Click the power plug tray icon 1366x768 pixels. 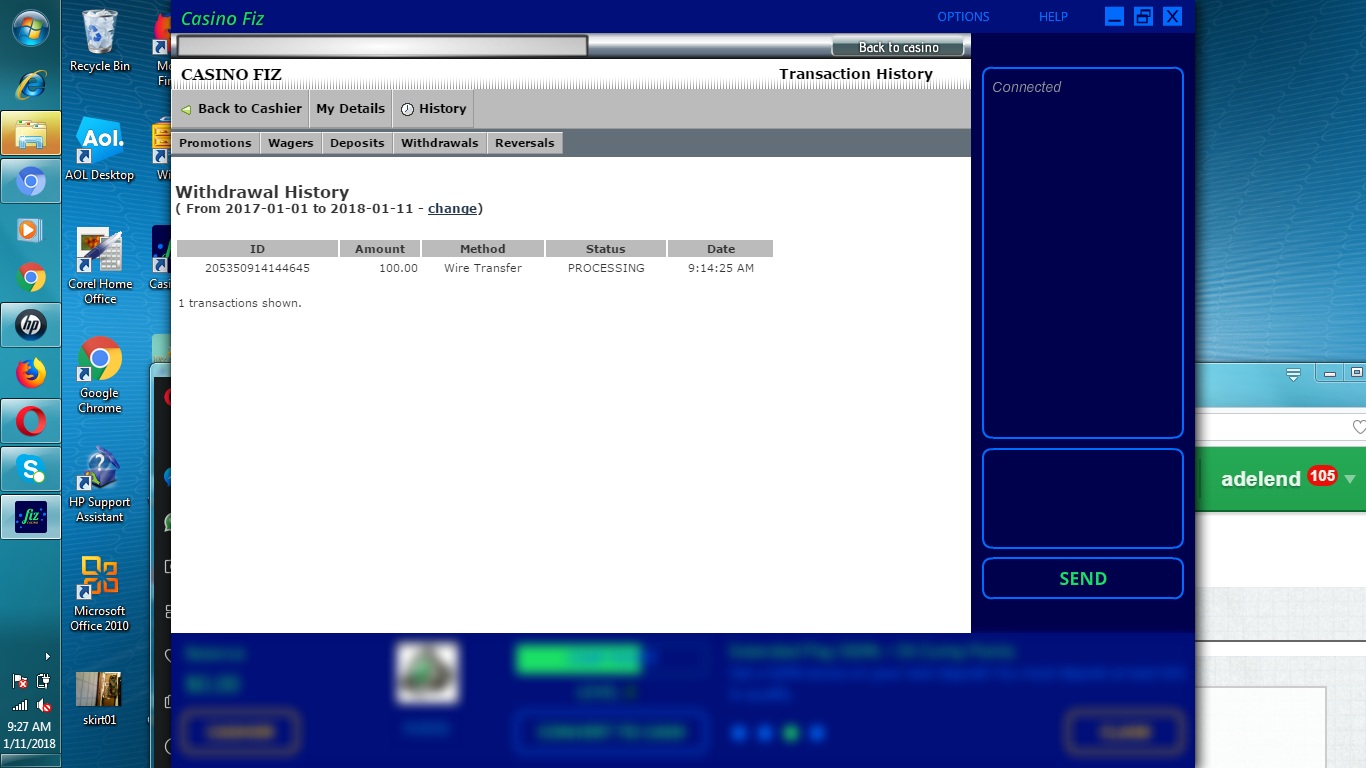43,682
